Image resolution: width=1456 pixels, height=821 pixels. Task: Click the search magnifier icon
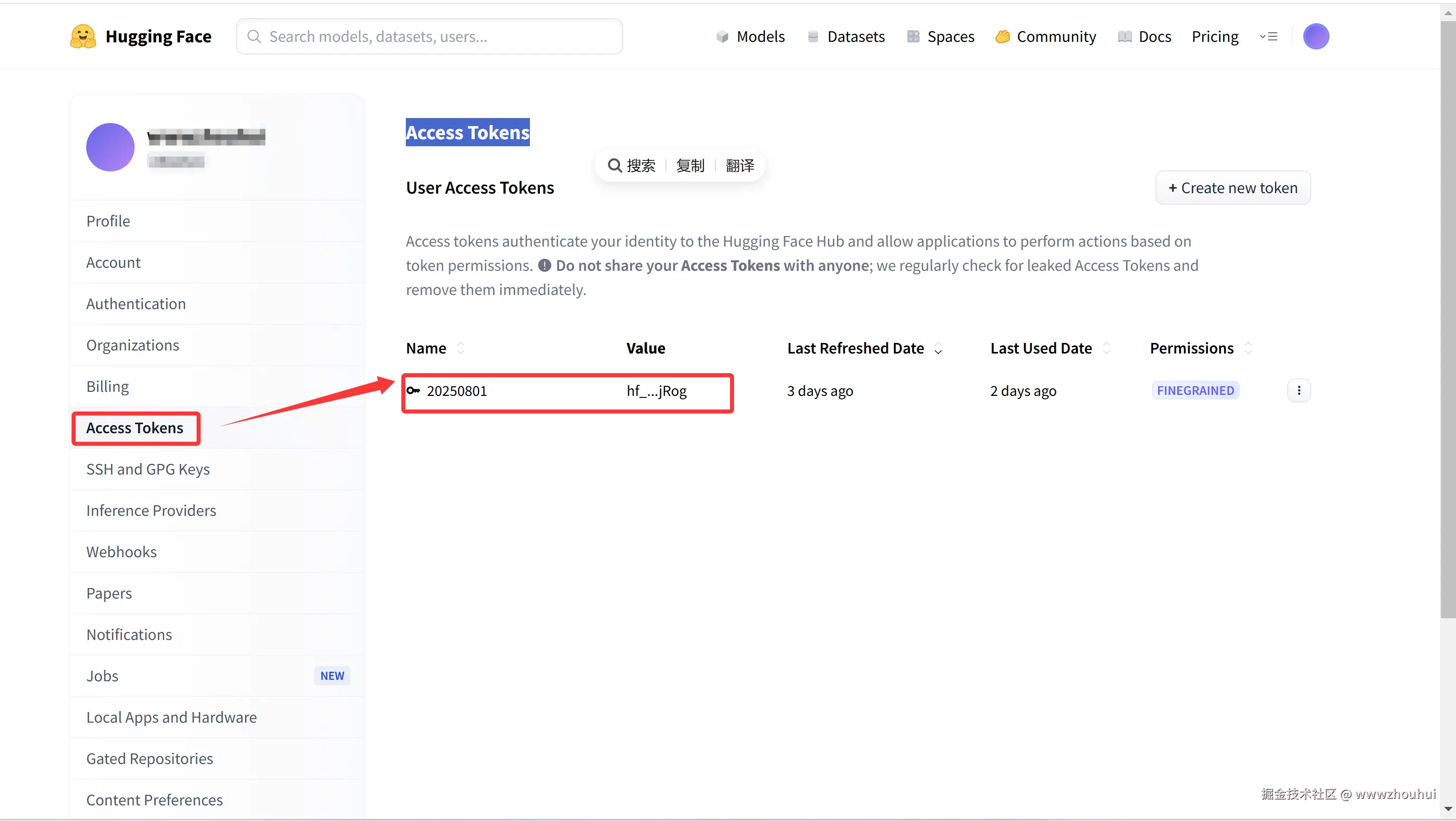pos(255,36)
